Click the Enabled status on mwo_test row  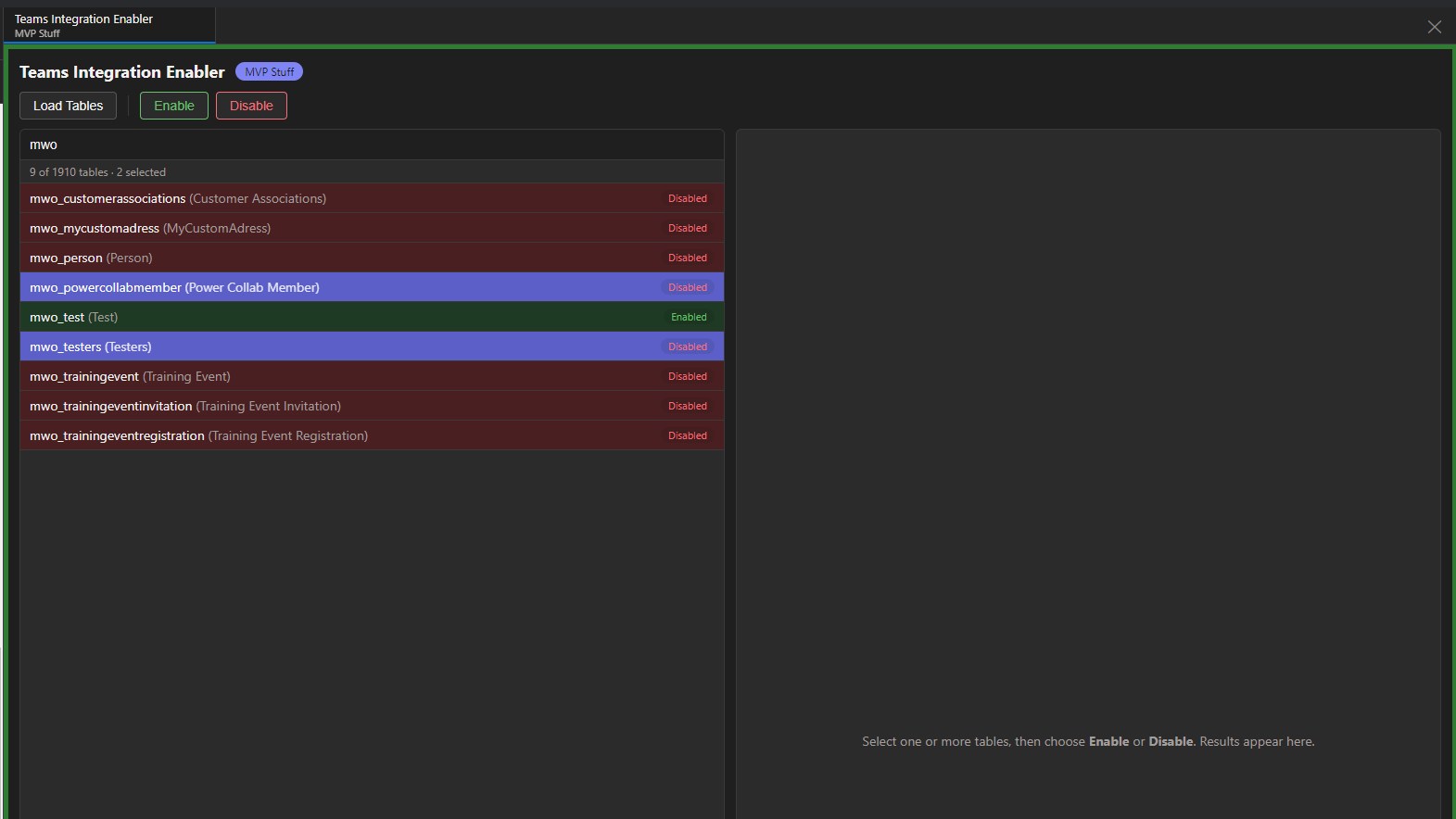click(x=689, y=317)
